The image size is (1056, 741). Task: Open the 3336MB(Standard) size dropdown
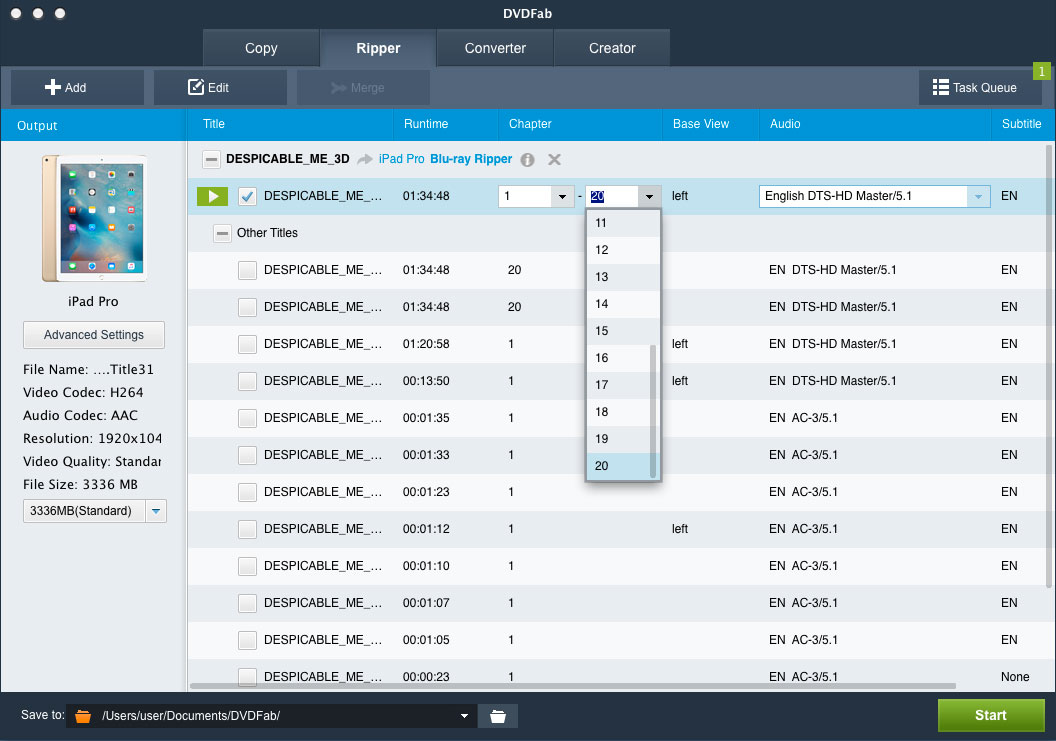click(156, 511)
